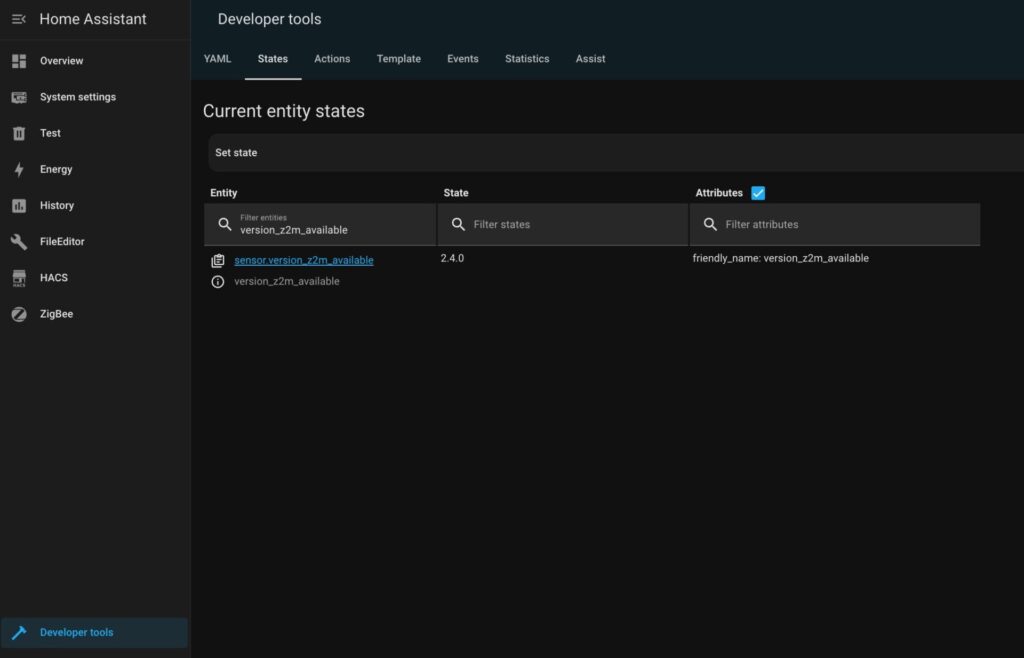Click the Filter entities search magnifier
Image resolution: width=1024 pixels, height=658 pixels.
[225, 225]
